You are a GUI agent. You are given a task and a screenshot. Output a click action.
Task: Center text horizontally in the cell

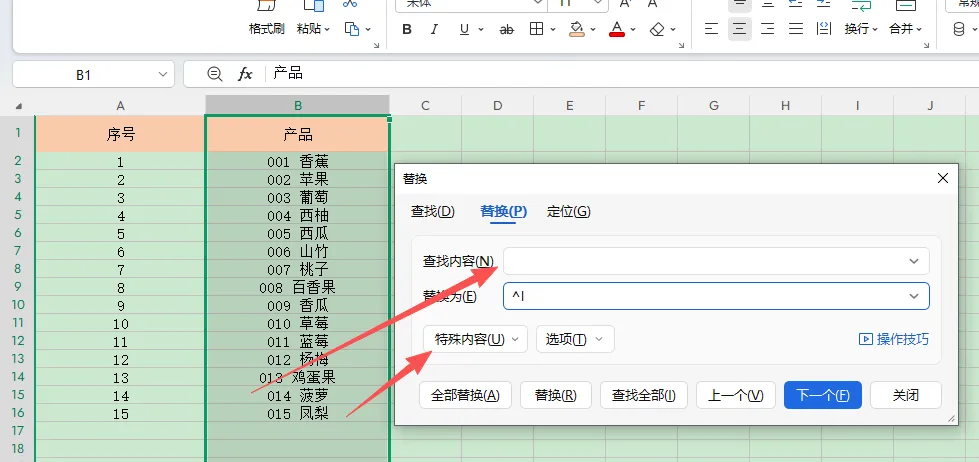pyautogui.click(x=740, y=29)
